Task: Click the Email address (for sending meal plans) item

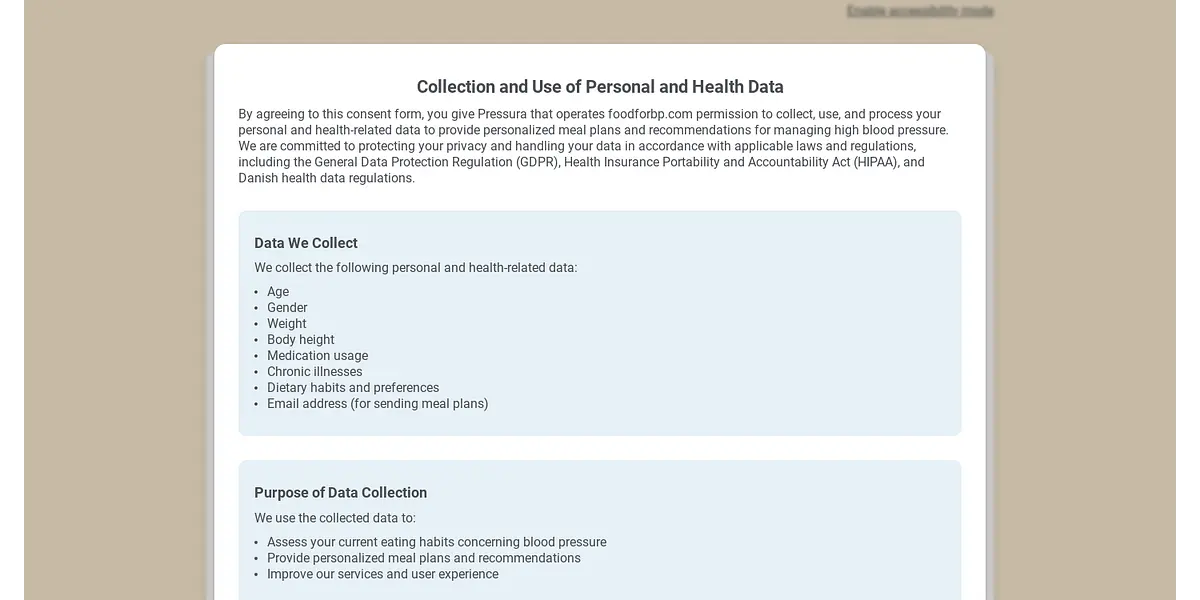Action: click(377, 404)
